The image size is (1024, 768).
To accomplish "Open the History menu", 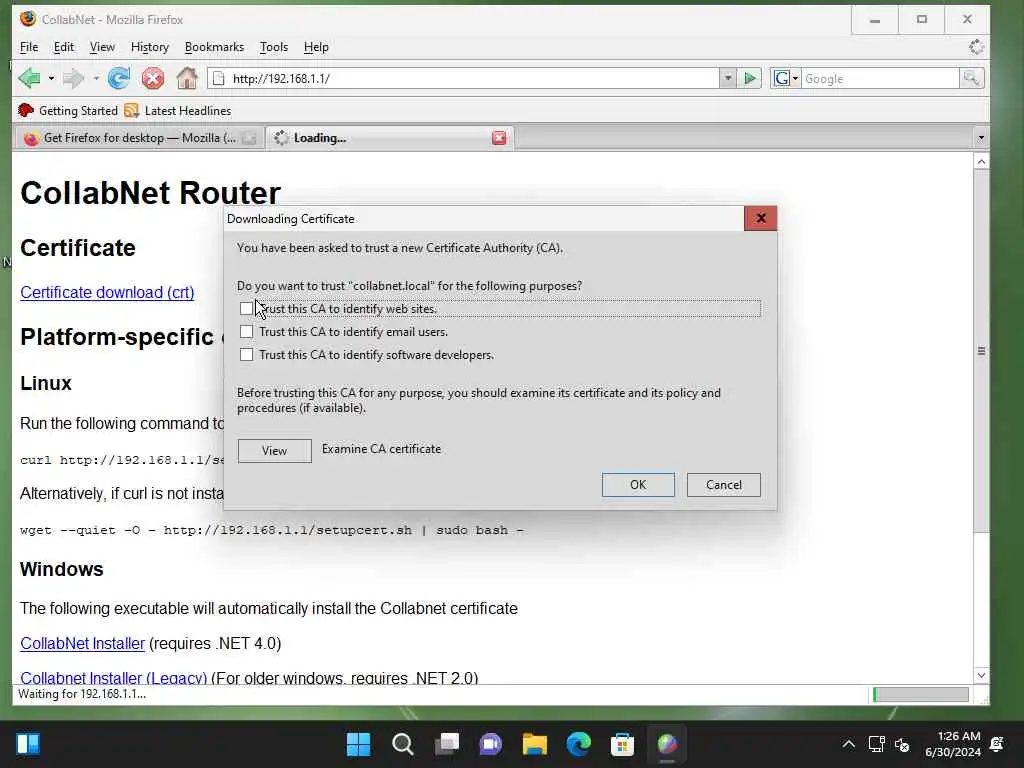I will [x=150, y=47].
